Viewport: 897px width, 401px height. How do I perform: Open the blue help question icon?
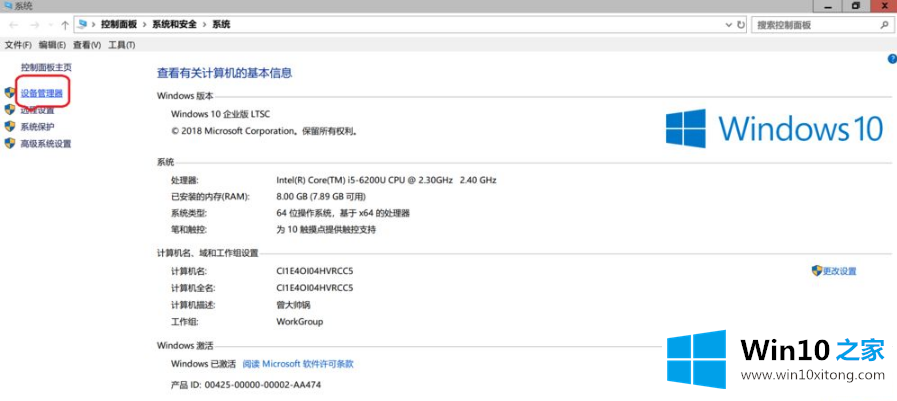(x=891, y=58)
